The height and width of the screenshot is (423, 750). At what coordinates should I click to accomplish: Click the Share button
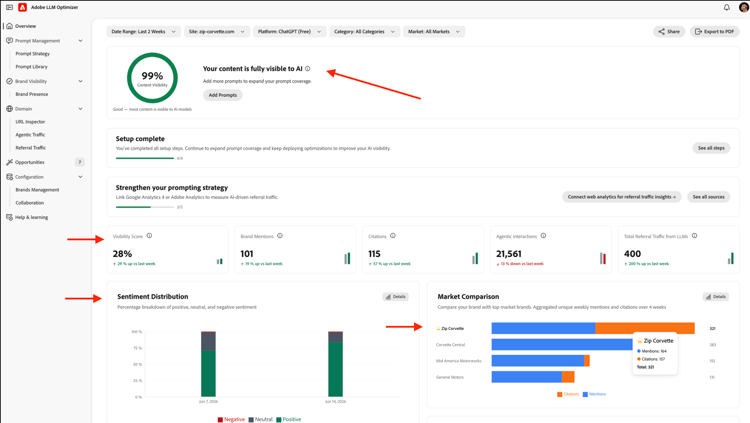[669, 32]
